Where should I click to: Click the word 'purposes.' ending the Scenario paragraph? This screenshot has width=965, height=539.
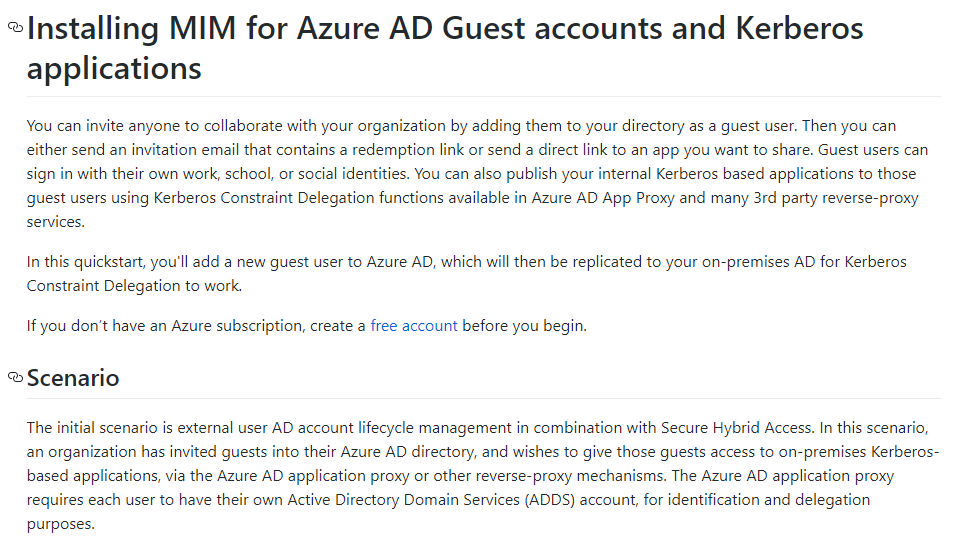(61, 524)
